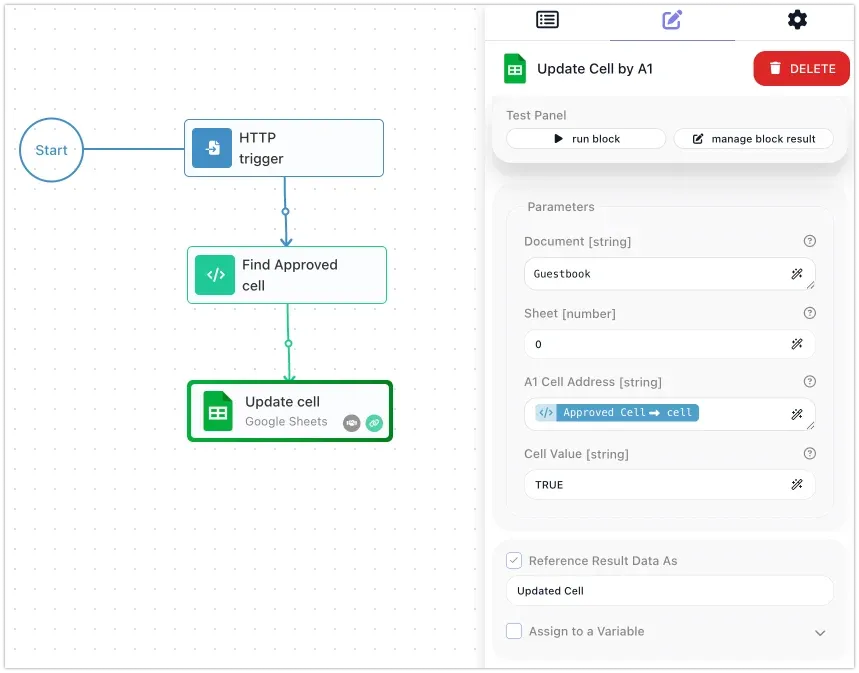Click magic wand in Document field
The width and height of the screenshot is (859, 673).
pyautogui.click(x=797, y=273)
